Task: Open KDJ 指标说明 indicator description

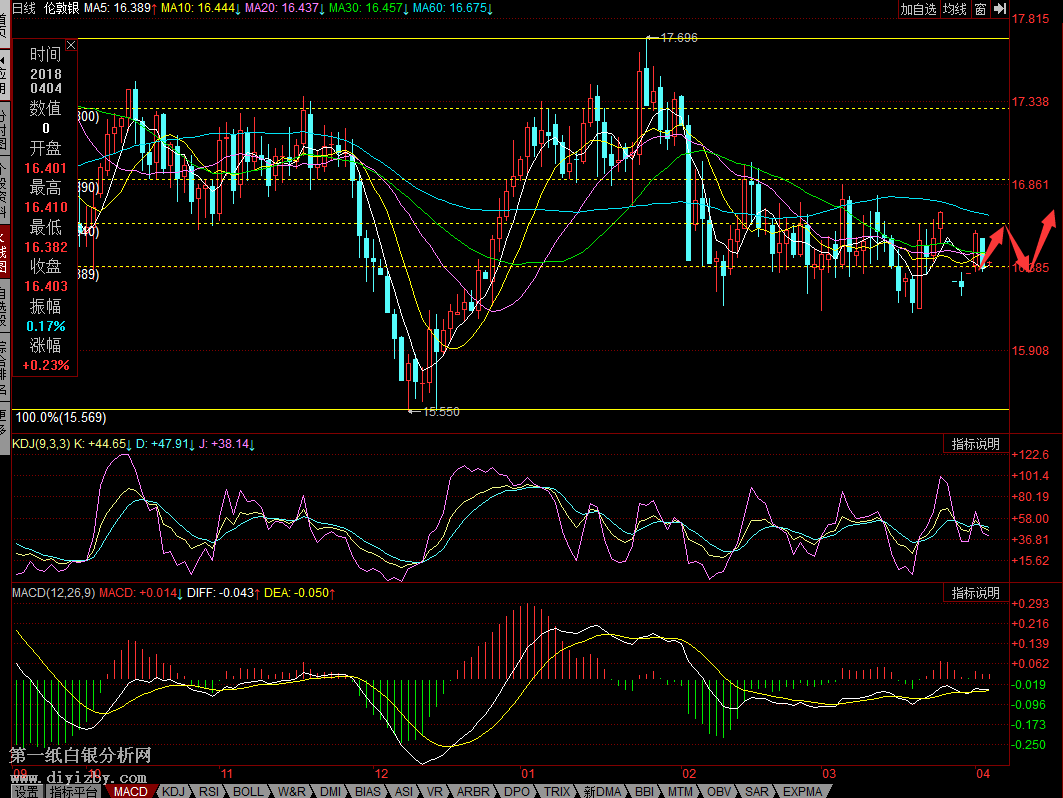Action: [975, 444]
